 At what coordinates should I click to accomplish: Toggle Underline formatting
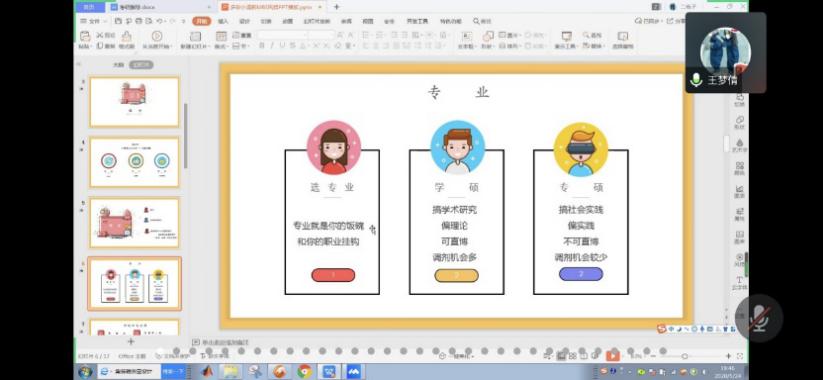pyautogui.click(x=282, y=46)
